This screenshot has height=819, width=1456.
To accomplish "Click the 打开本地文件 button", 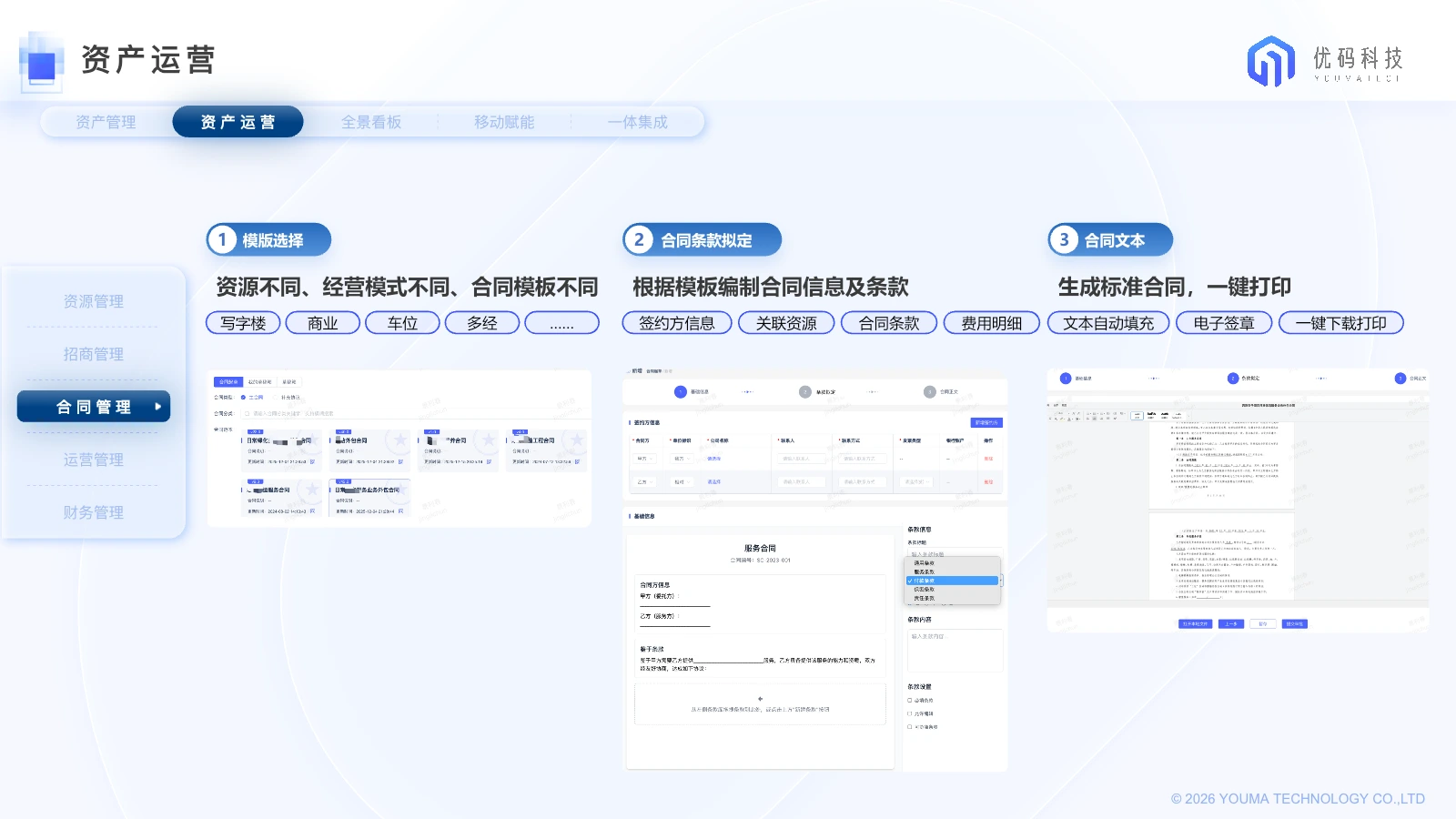I will click(x=1195, y=623).
